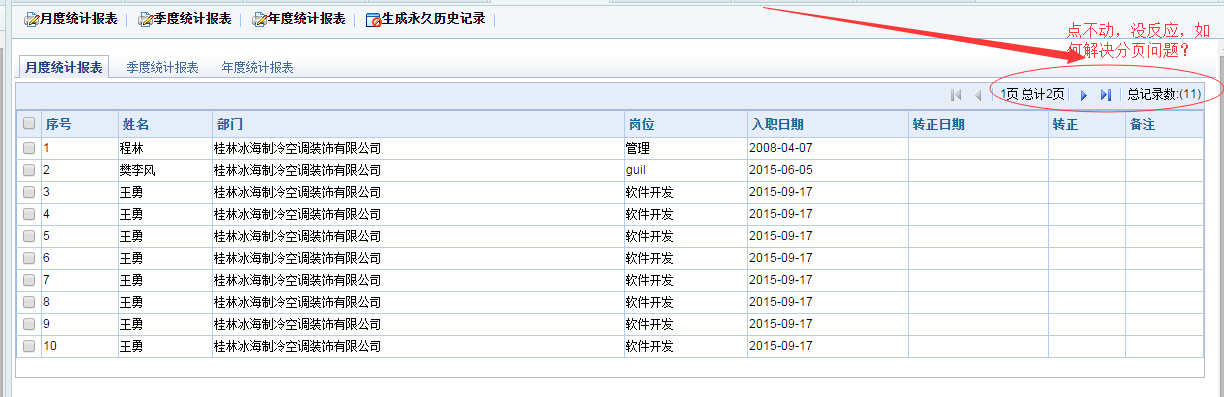1224x397 pixels.
Task: Click the date 2015-06-05
Action: tap(781, 170)
